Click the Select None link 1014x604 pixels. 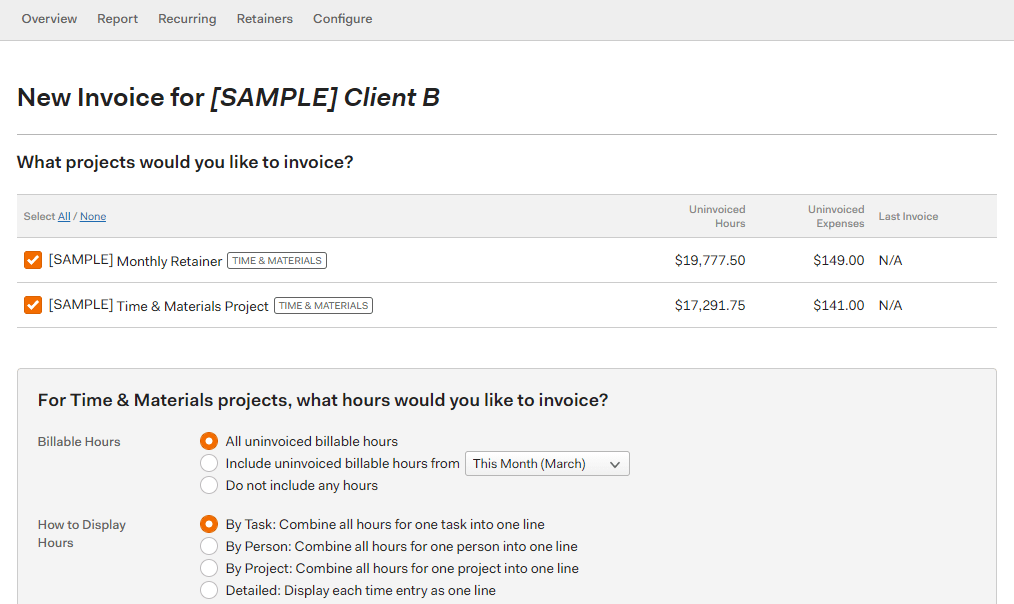[93, 217]
